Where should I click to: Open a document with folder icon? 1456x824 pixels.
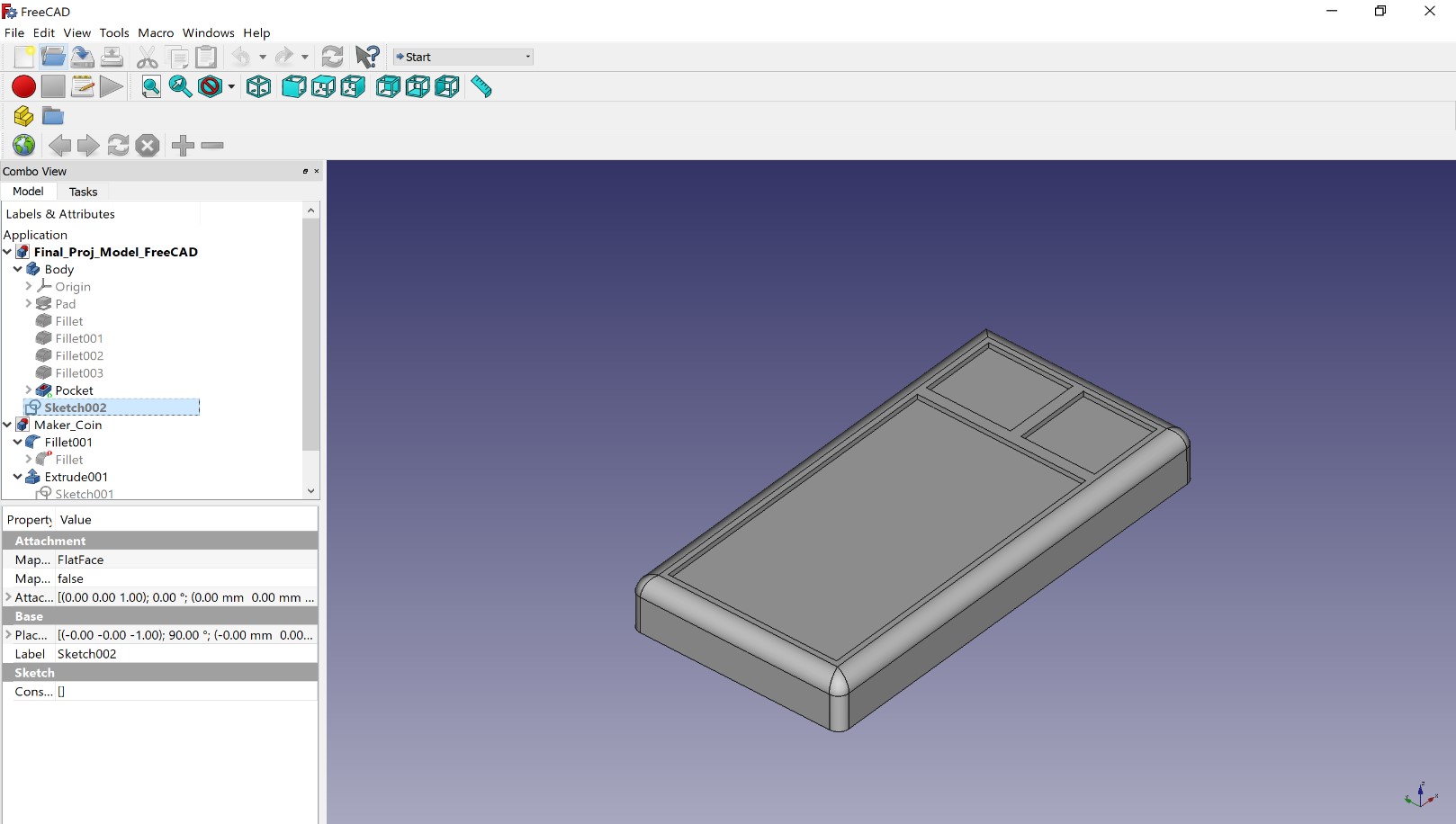[53, 57]
